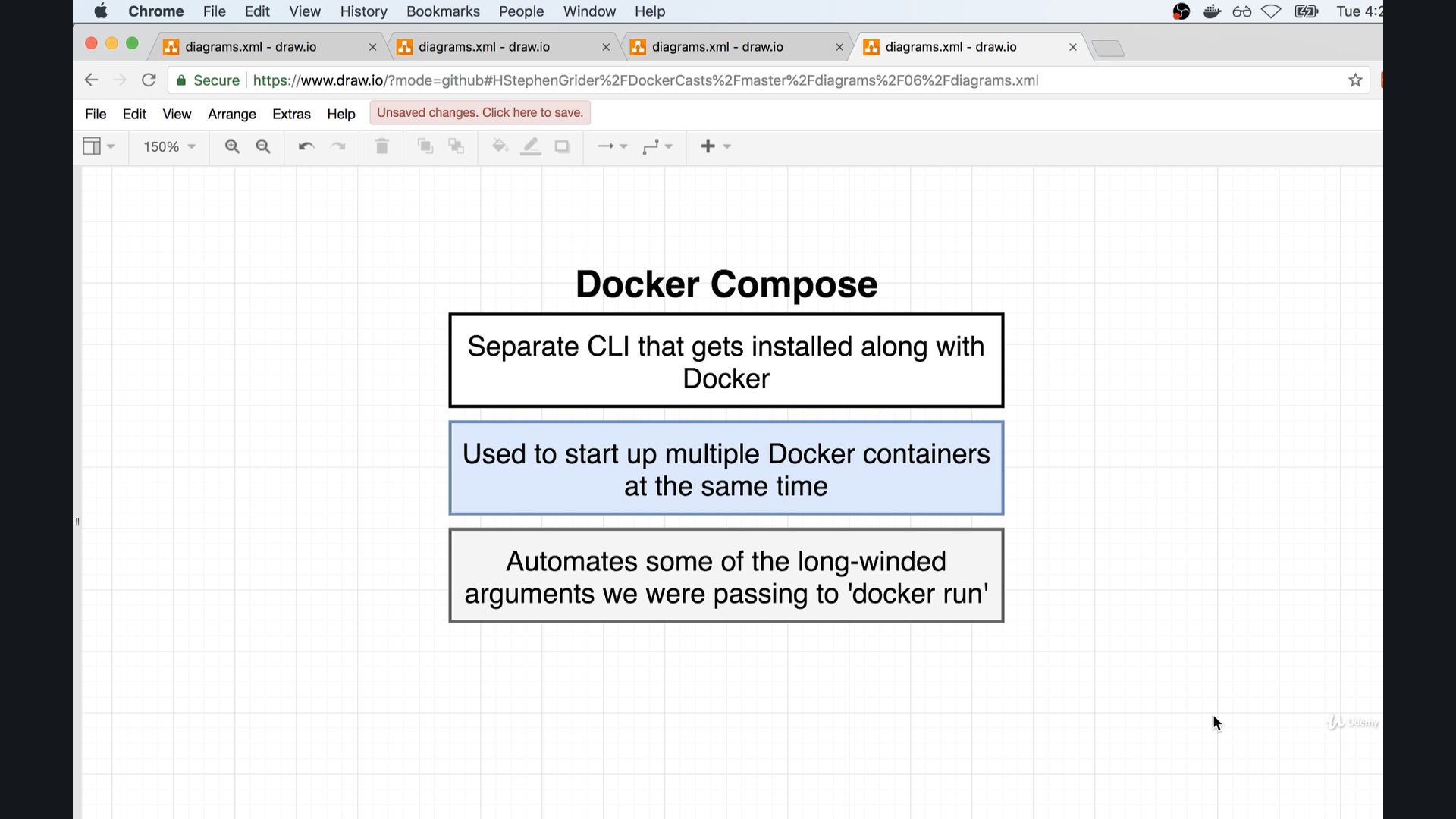Open the Fill Color picker
This screenshot has height=819, width=1456.
coord(499,146)
